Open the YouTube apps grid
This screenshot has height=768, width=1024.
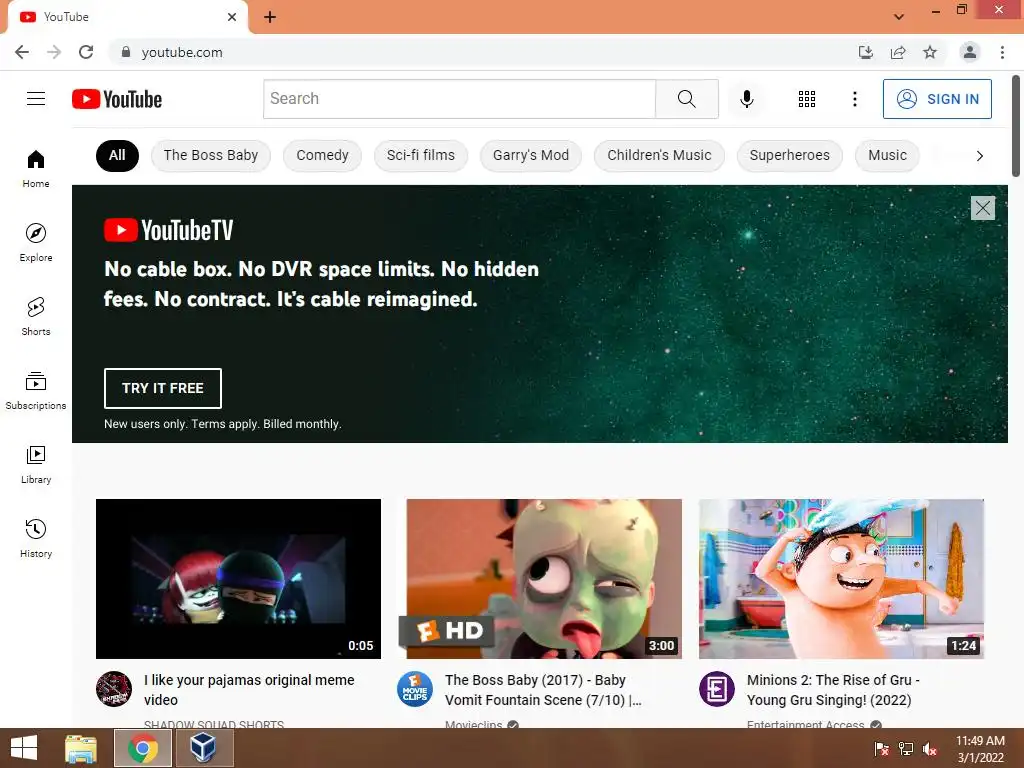(807, 99)
